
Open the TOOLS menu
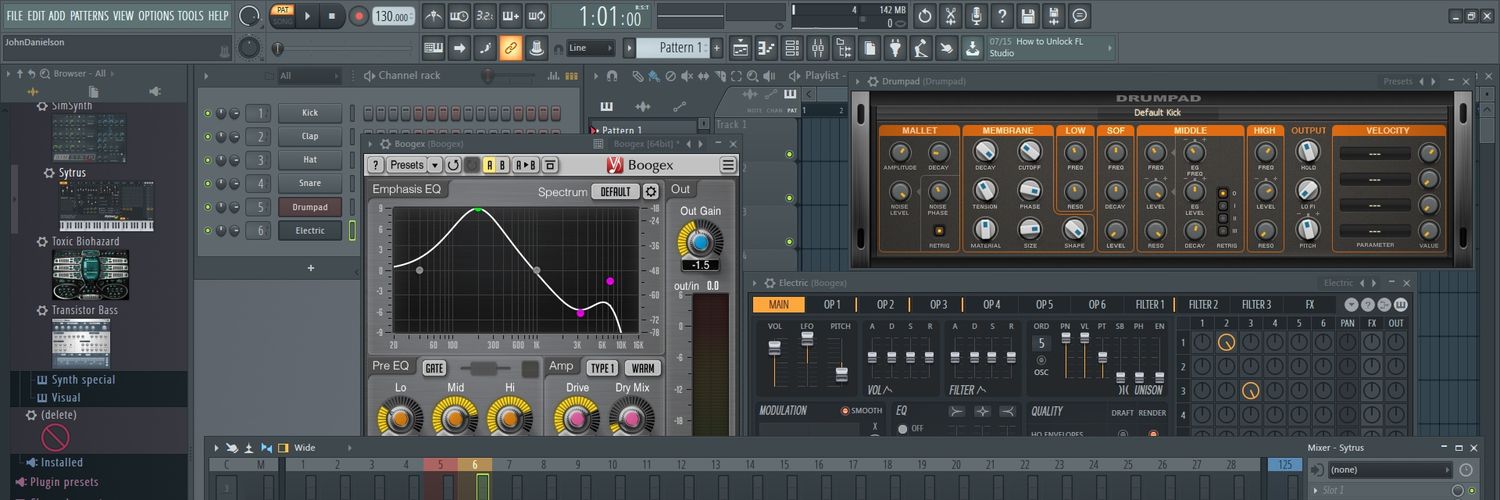coord(190,16)
